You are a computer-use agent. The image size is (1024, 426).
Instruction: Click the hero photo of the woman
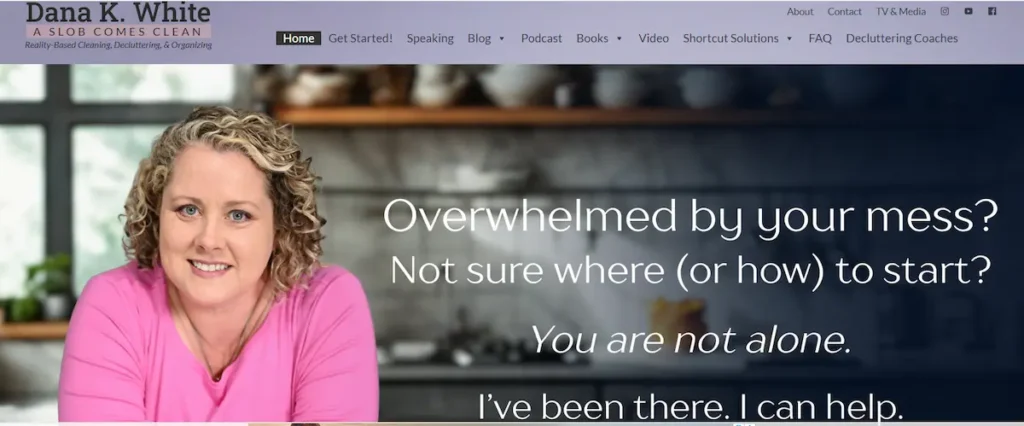tap(219, 265)
